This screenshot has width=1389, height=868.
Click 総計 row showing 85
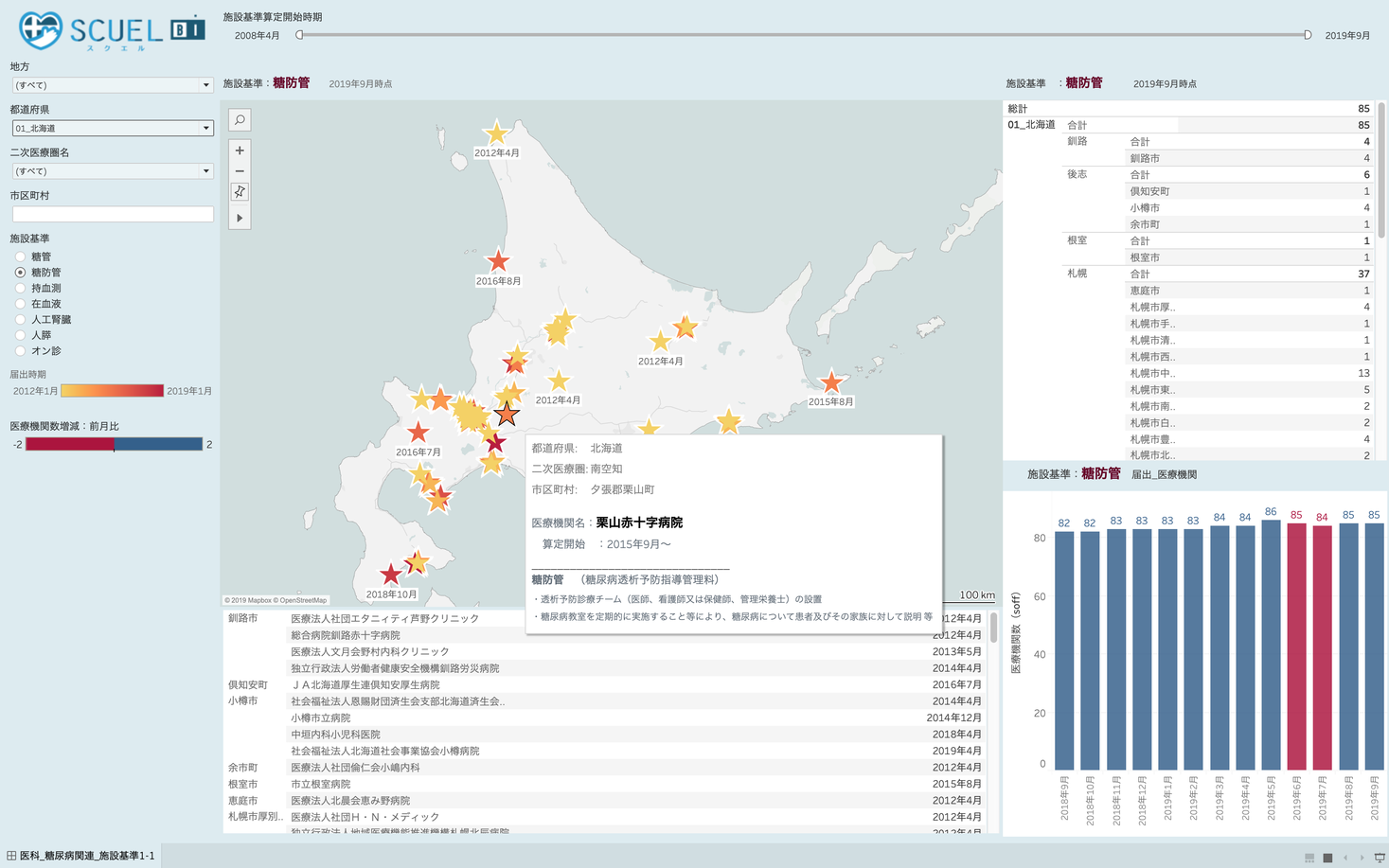pyautogui.click(x=1188, y=109)
